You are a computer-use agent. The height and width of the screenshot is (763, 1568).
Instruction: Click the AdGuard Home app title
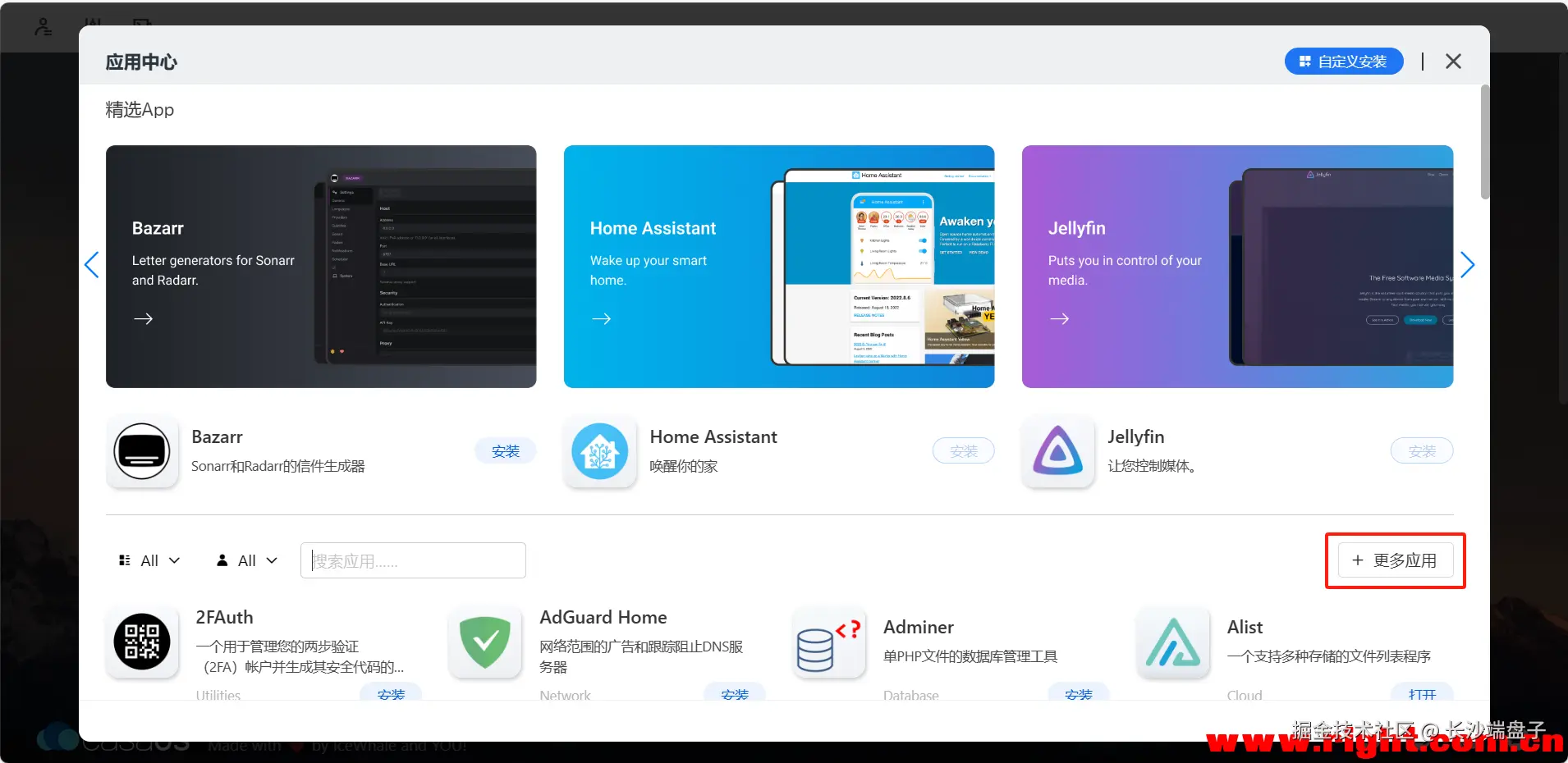click(x=603, y=617)
